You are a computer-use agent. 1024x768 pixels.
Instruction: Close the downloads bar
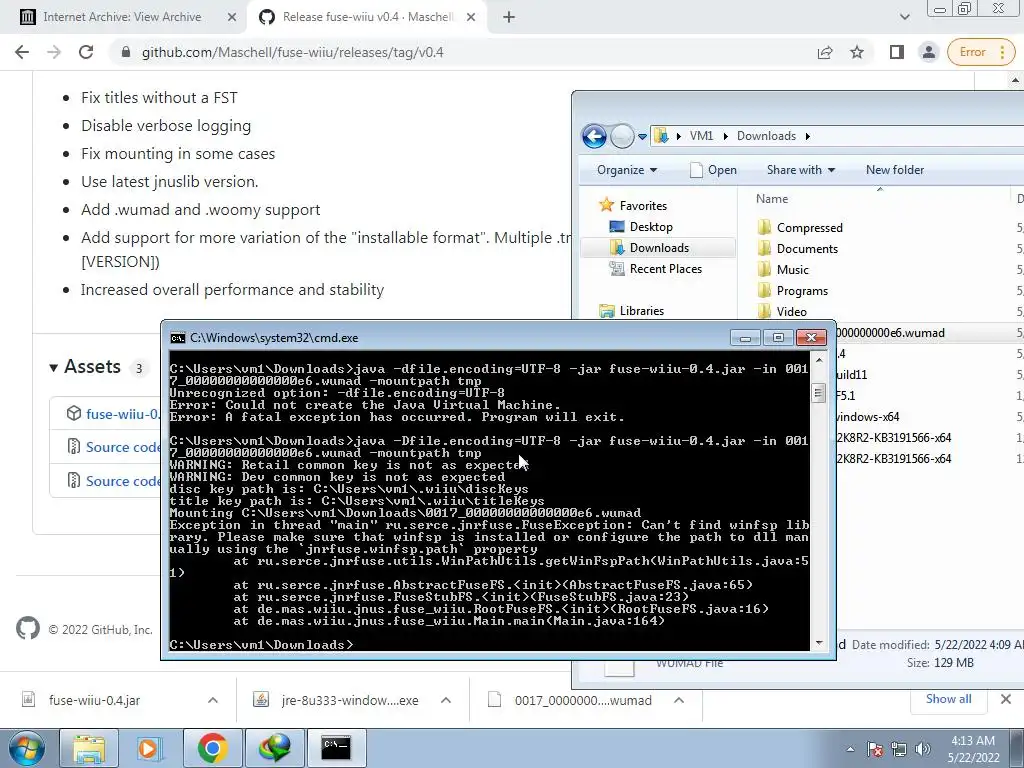[1006, 699]
